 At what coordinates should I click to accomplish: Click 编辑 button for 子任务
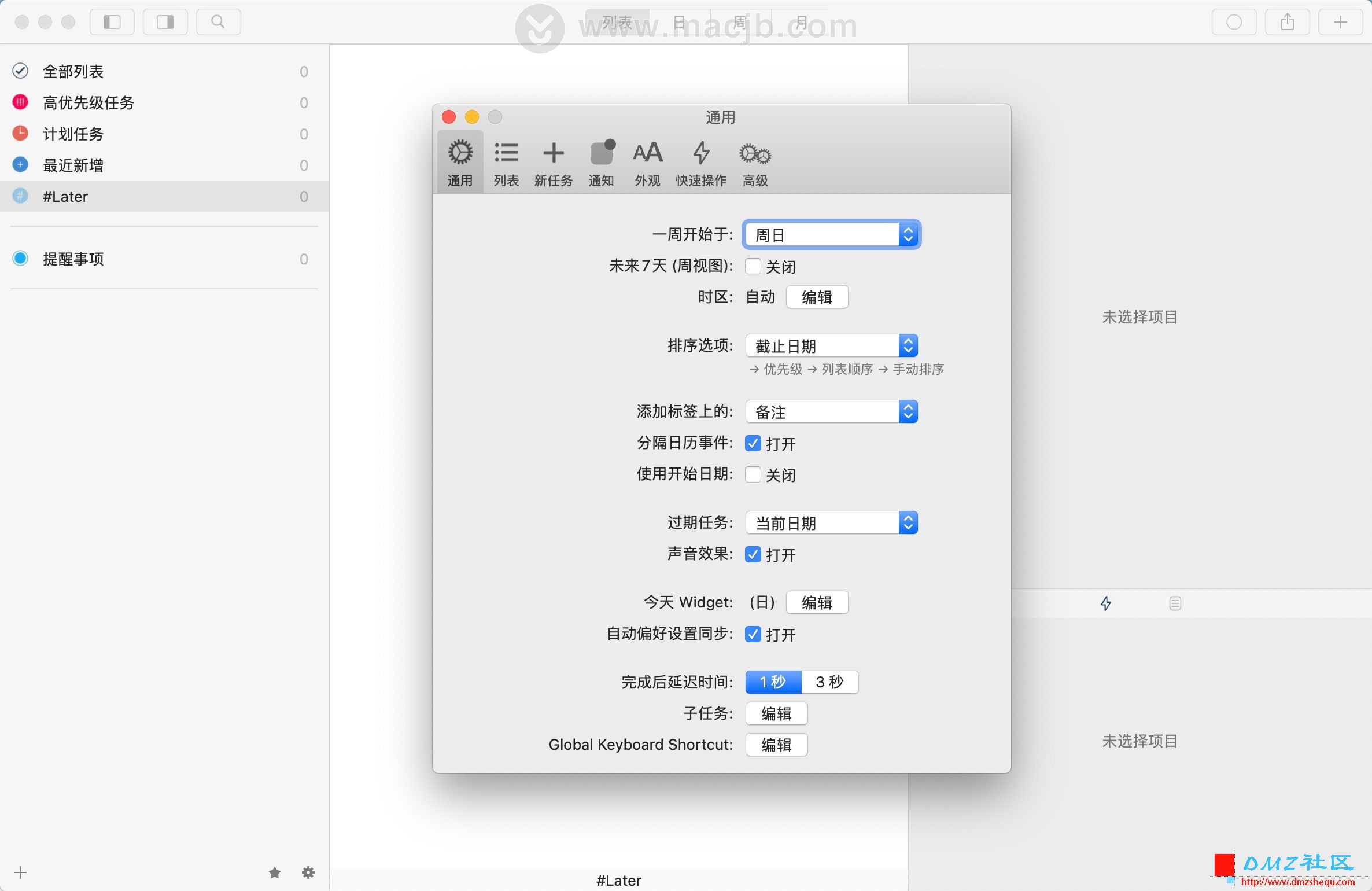point(776,713)
